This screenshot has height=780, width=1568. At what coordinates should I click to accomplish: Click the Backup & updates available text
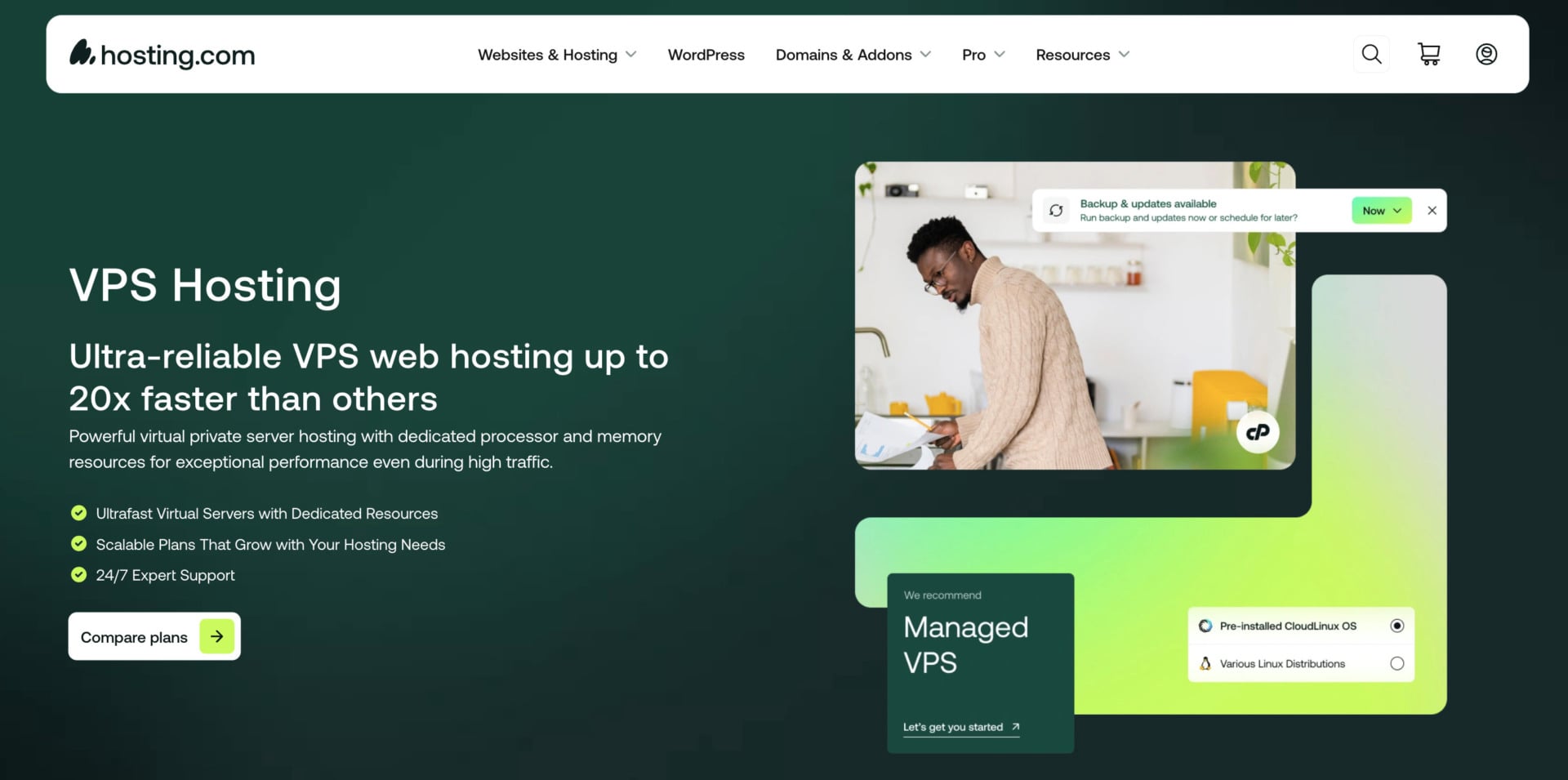[1148, 203]
